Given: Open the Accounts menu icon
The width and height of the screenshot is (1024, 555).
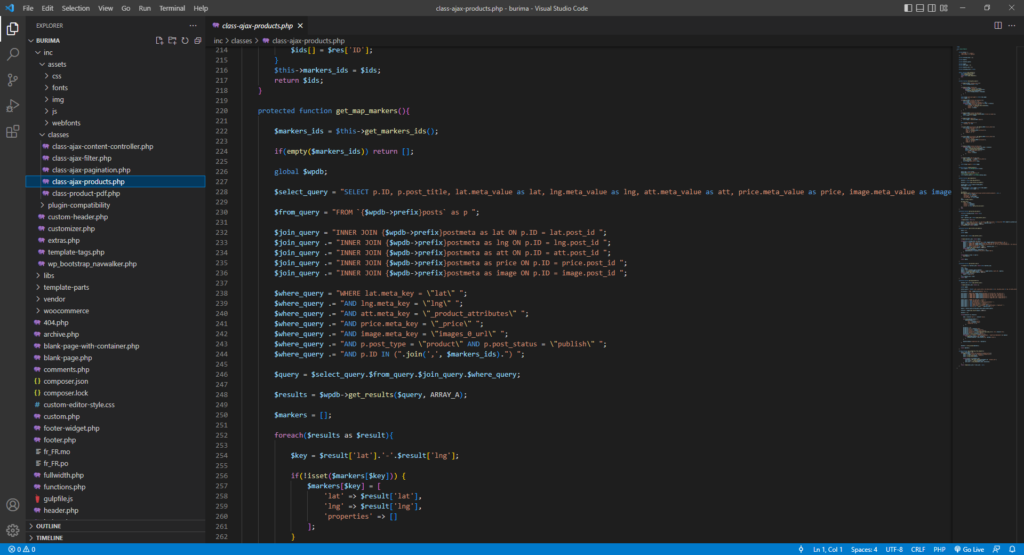Looking at the screenshot, I should 12,505.
